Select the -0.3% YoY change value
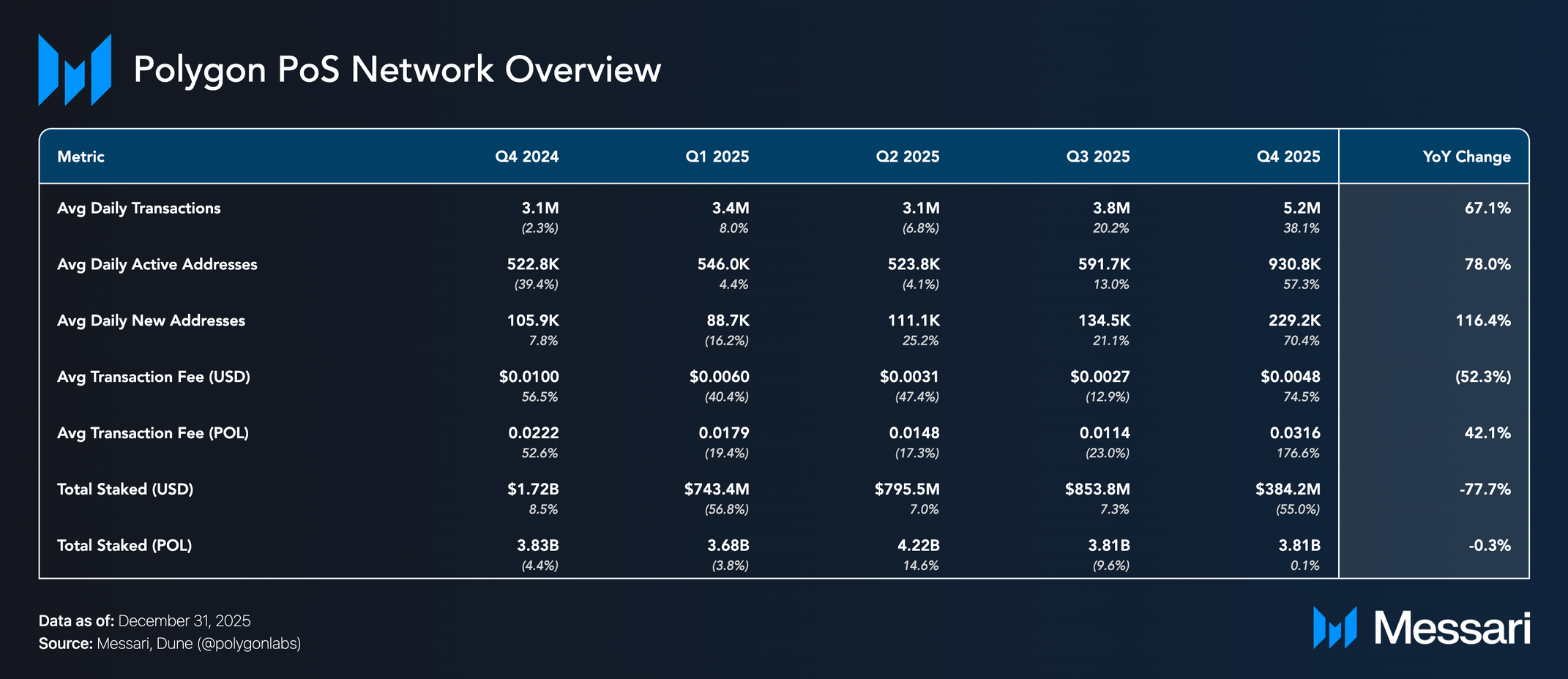 coord(1490,546)
